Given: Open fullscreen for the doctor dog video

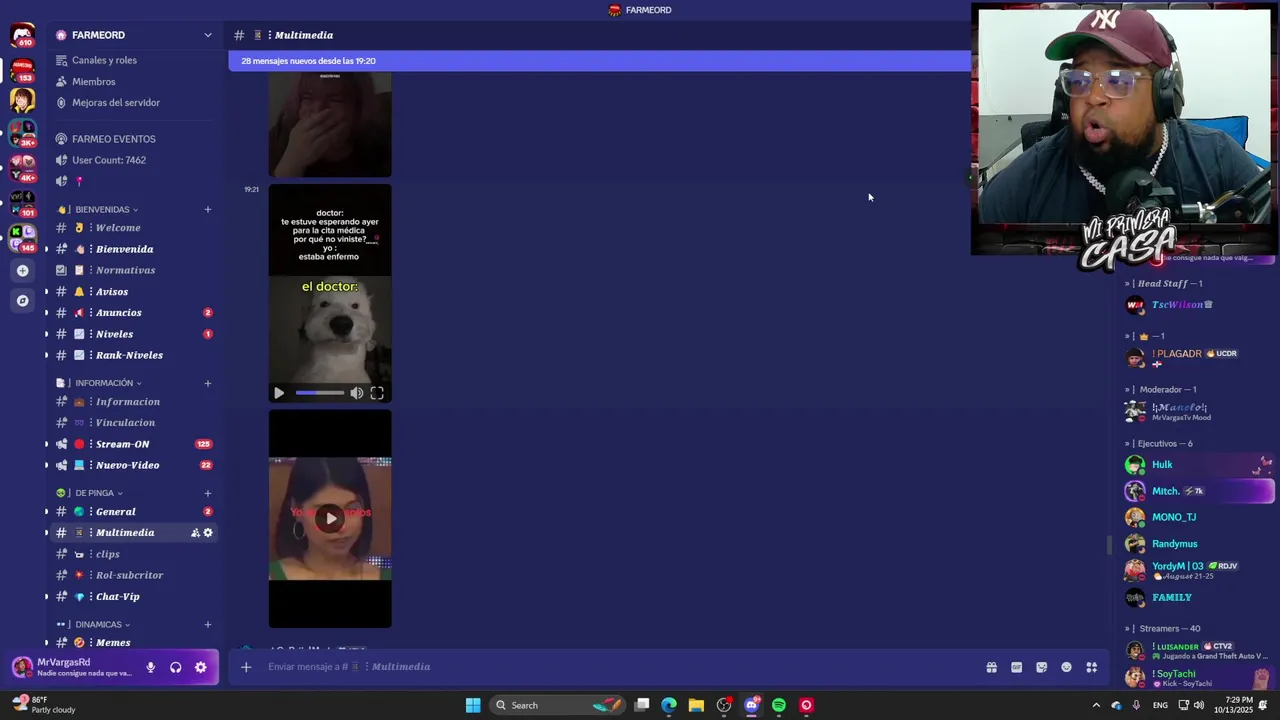Looking at the screenshot, I should (x=377, y=393).
